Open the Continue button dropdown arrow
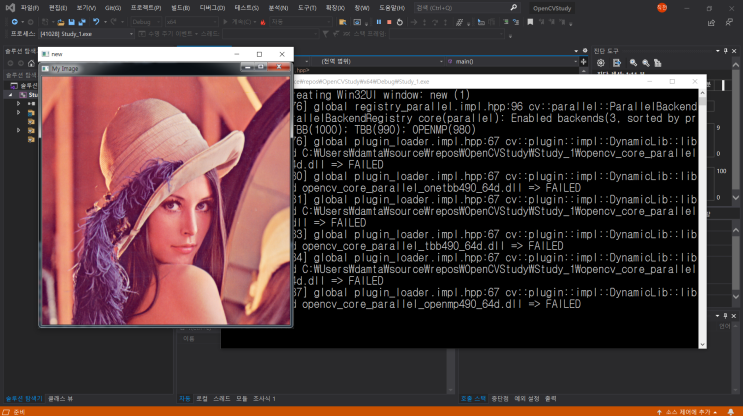 (x=255, y=22)
